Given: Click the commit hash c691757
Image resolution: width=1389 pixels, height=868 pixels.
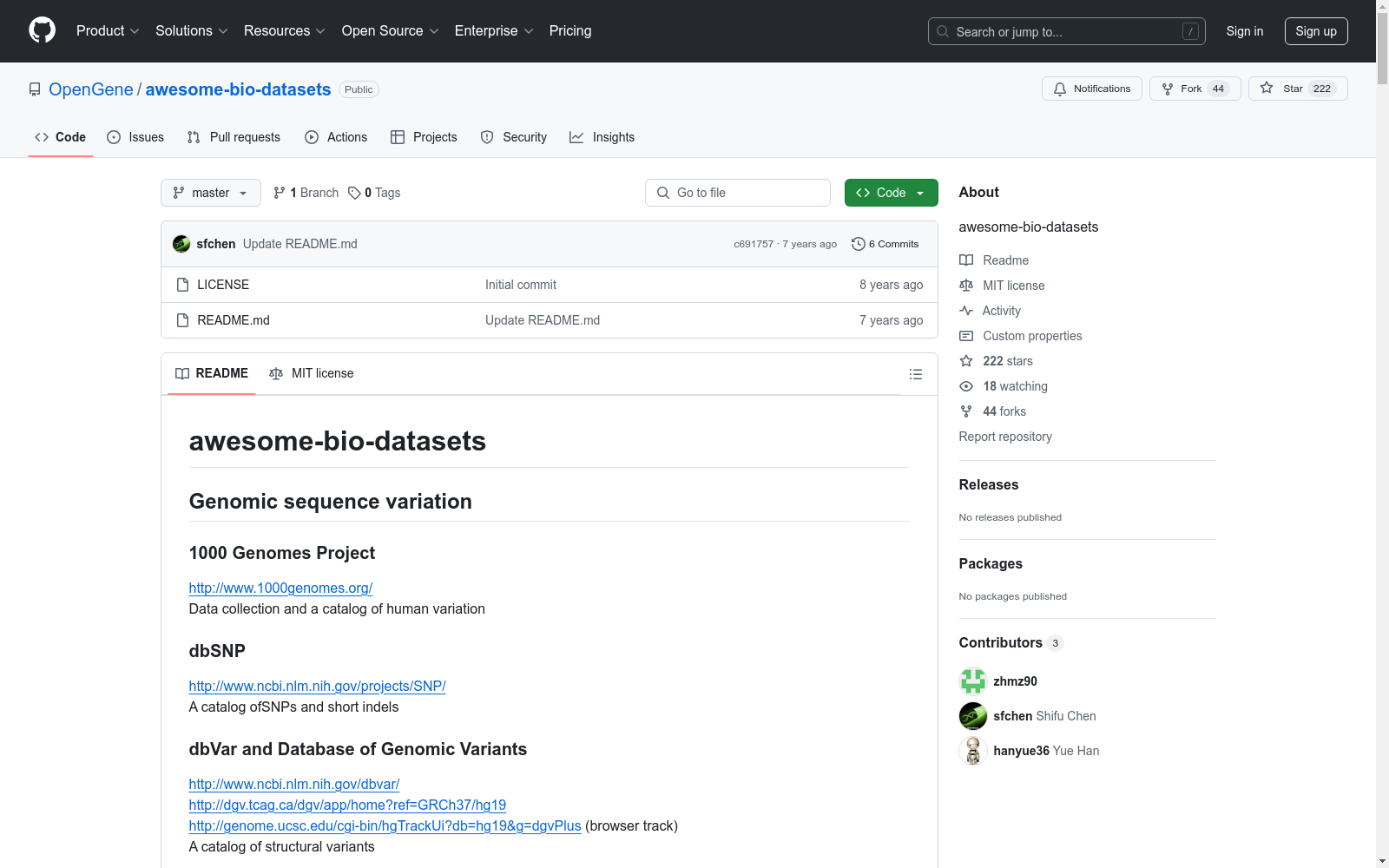Looking at the screenshot, I should click(x=754, y=244).
